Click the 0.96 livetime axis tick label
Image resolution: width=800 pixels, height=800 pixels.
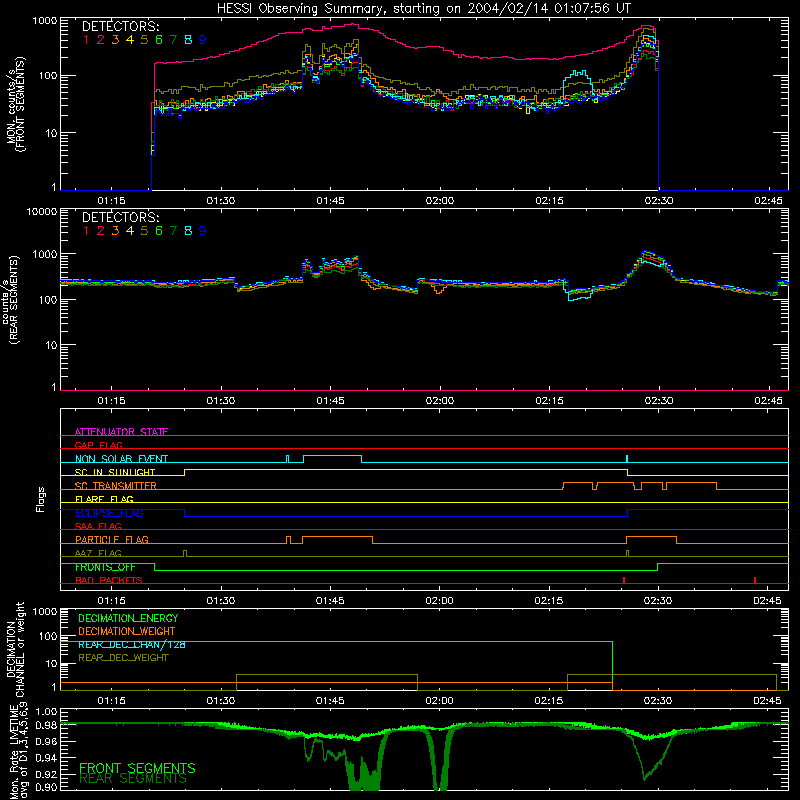[47, 741]
